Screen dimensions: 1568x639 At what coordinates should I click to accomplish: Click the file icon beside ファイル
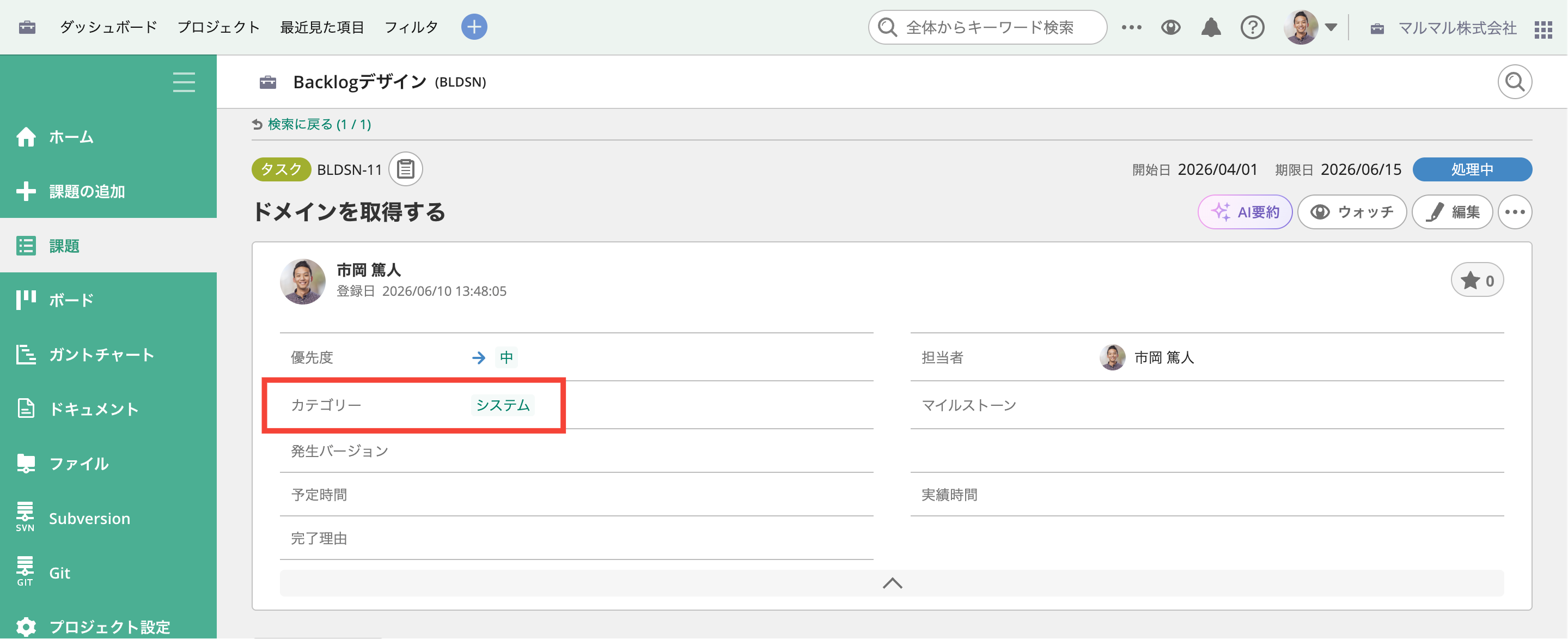coord(26,463)
